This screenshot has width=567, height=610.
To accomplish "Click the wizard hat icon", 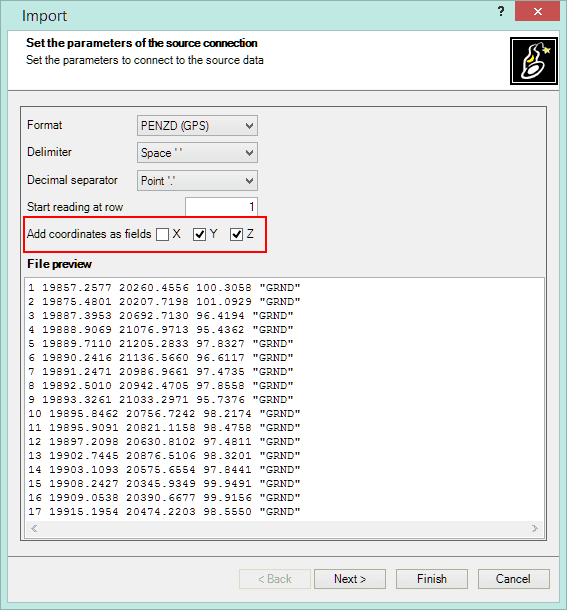I will [534, 61].
